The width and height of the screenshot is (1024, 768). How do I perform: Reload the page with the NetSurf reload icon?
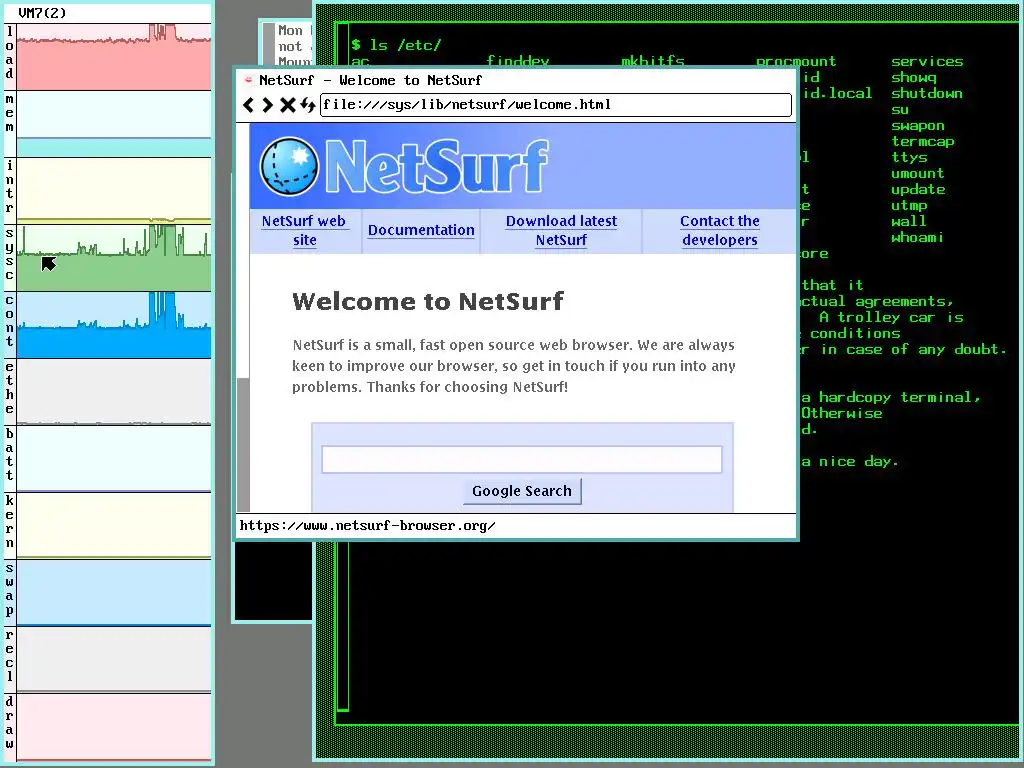308,104
